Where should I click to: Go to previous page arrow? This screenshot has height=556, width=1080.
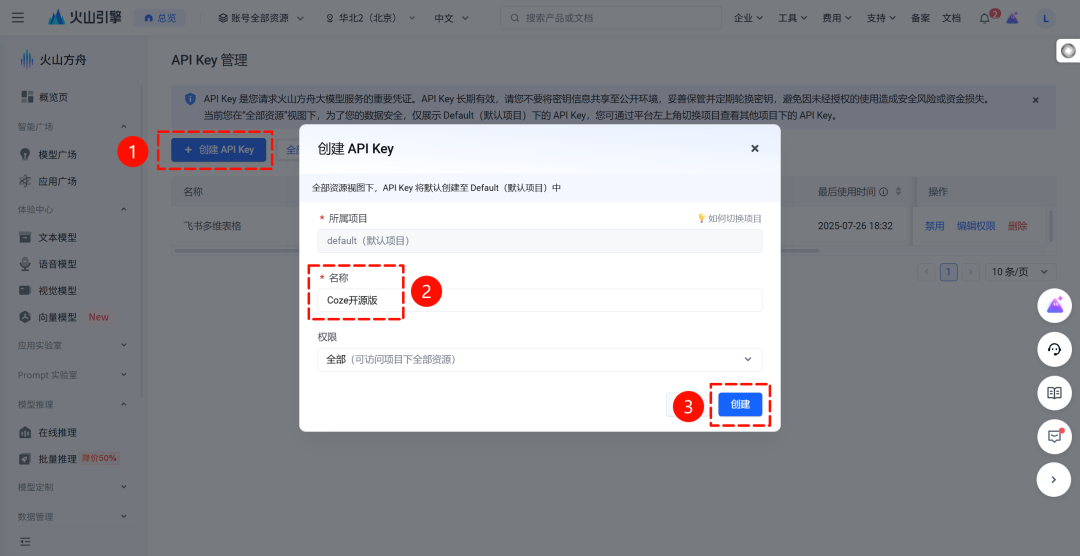coord(926,271)
